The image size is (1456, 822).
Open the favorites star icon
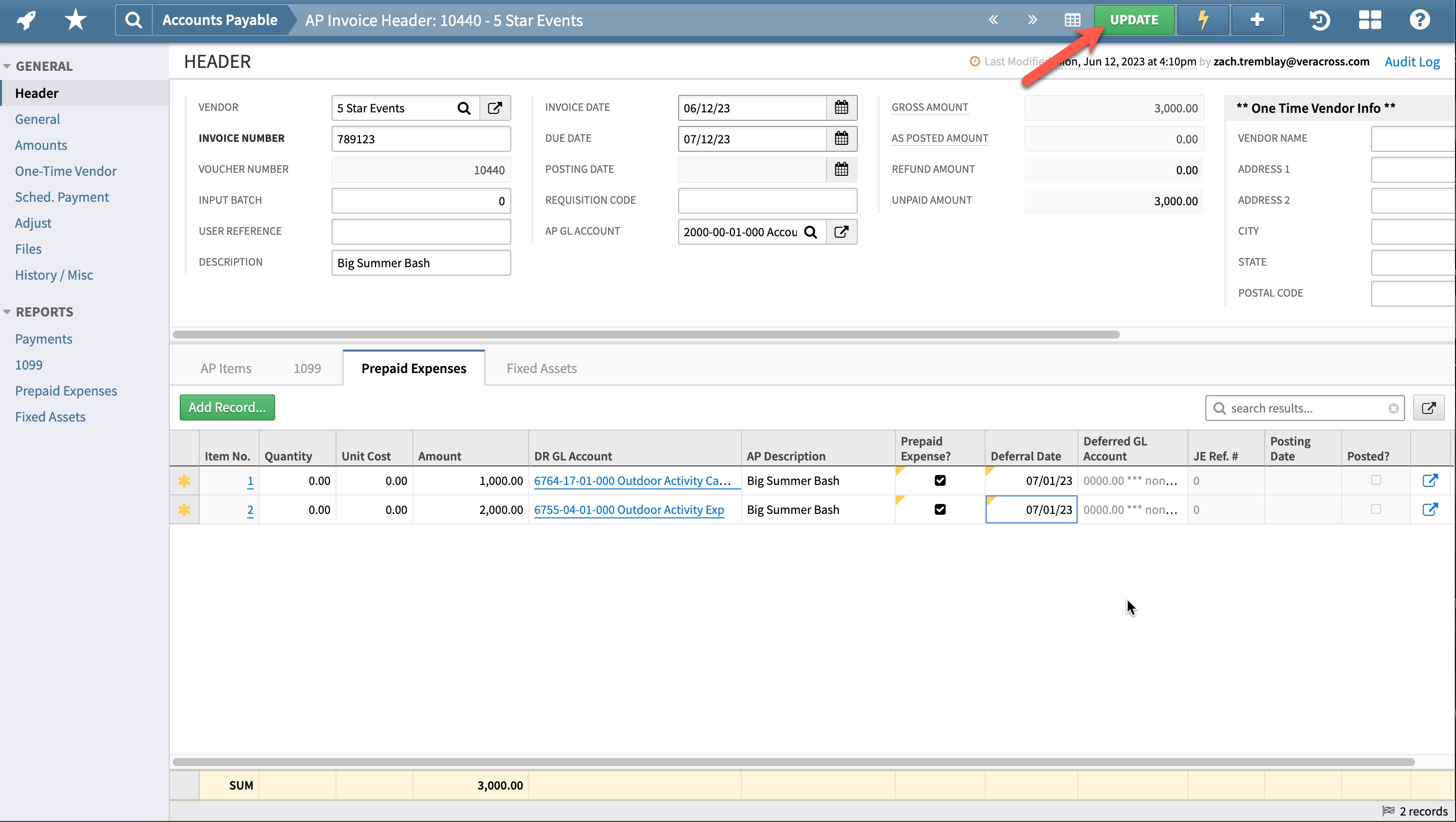pos(74,20)
